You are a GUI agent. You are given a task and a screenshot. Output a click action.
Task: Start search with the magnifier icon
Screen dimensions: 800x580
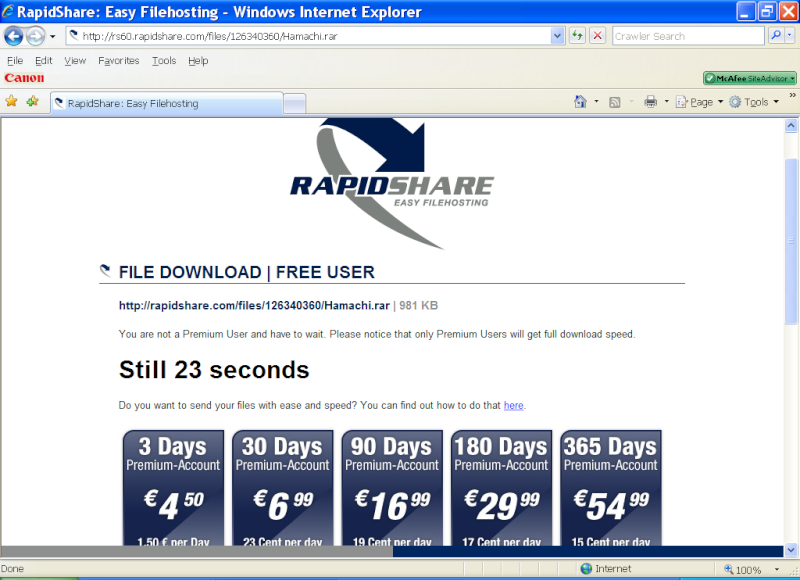pyautogui.click(x=776, y=35)
